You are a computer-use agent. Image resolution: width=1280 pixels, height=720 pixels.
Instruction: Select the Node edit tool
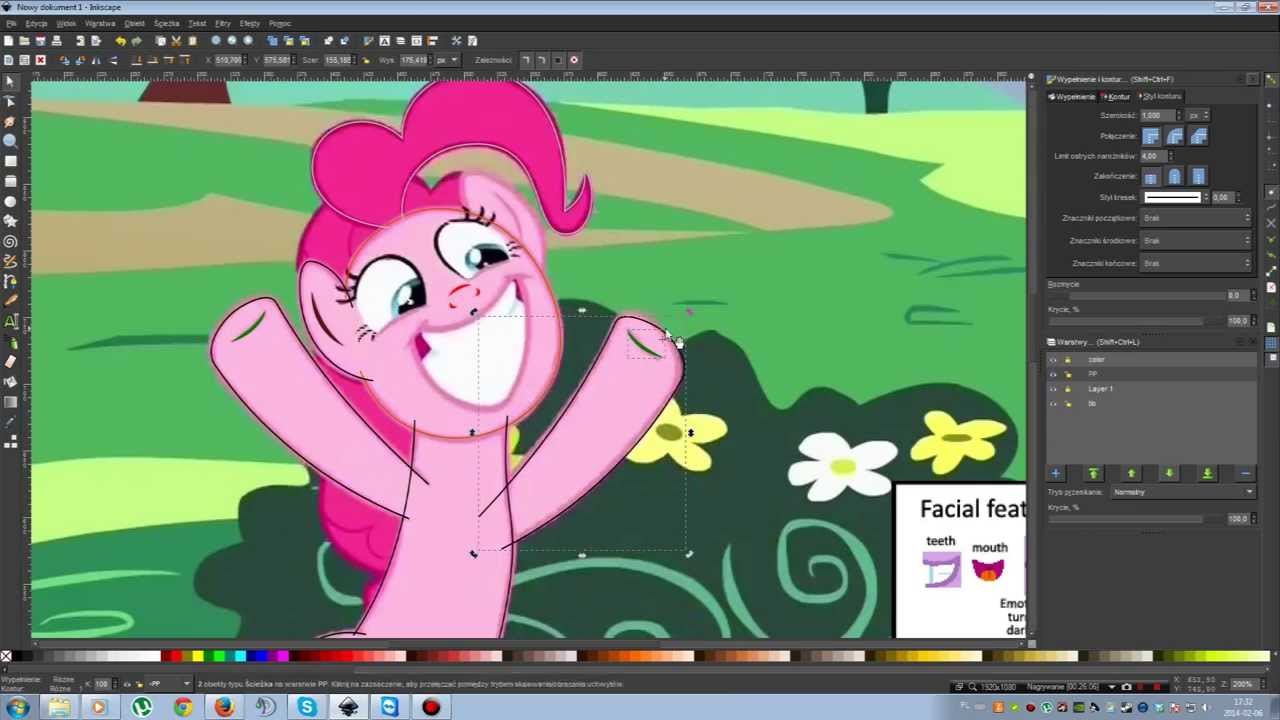pyautogui.click(x=10, y=101)
